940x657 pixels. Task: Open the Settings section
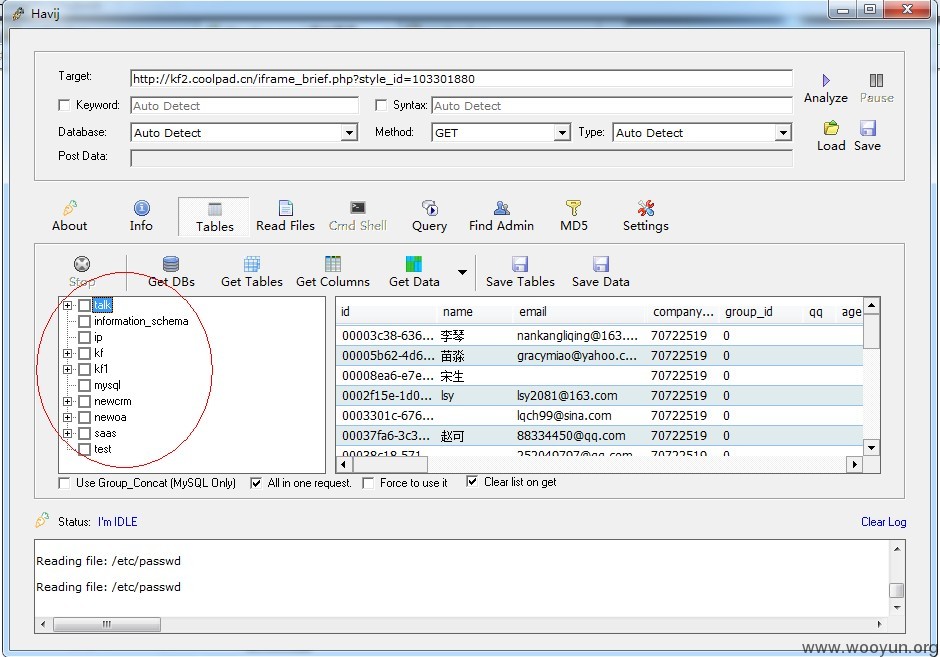point(646,216)
